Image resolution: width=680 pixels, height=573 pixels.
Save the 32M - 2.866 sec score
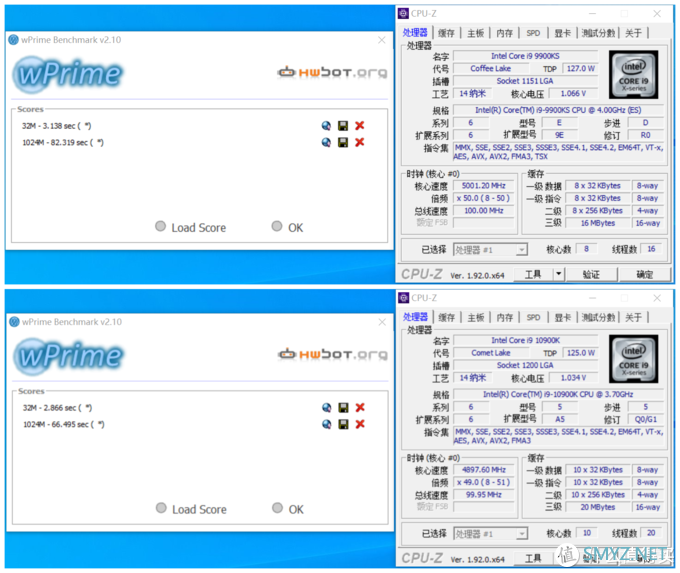[343, 408]
